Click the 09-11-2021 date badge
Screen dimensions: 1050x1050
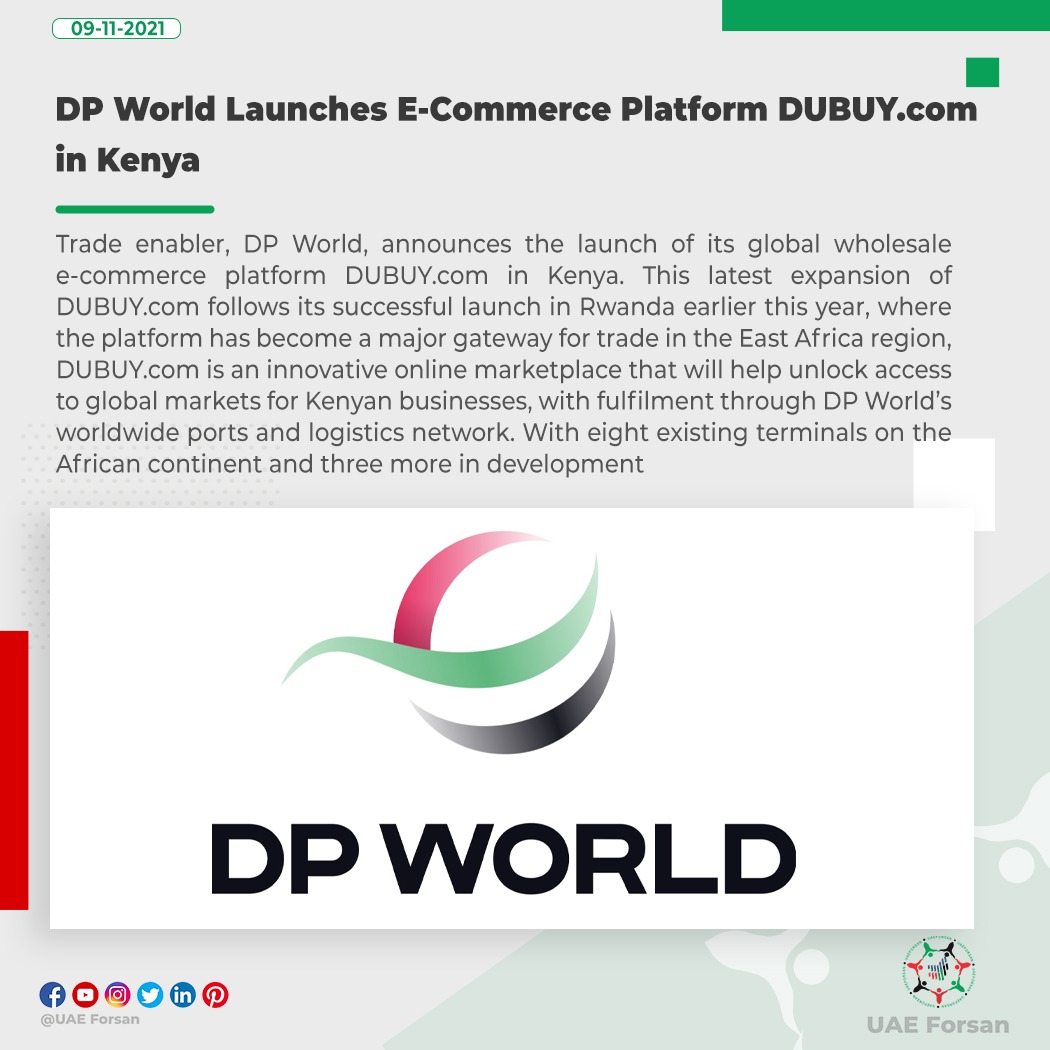pyautogui.click(x=117, y=29)
